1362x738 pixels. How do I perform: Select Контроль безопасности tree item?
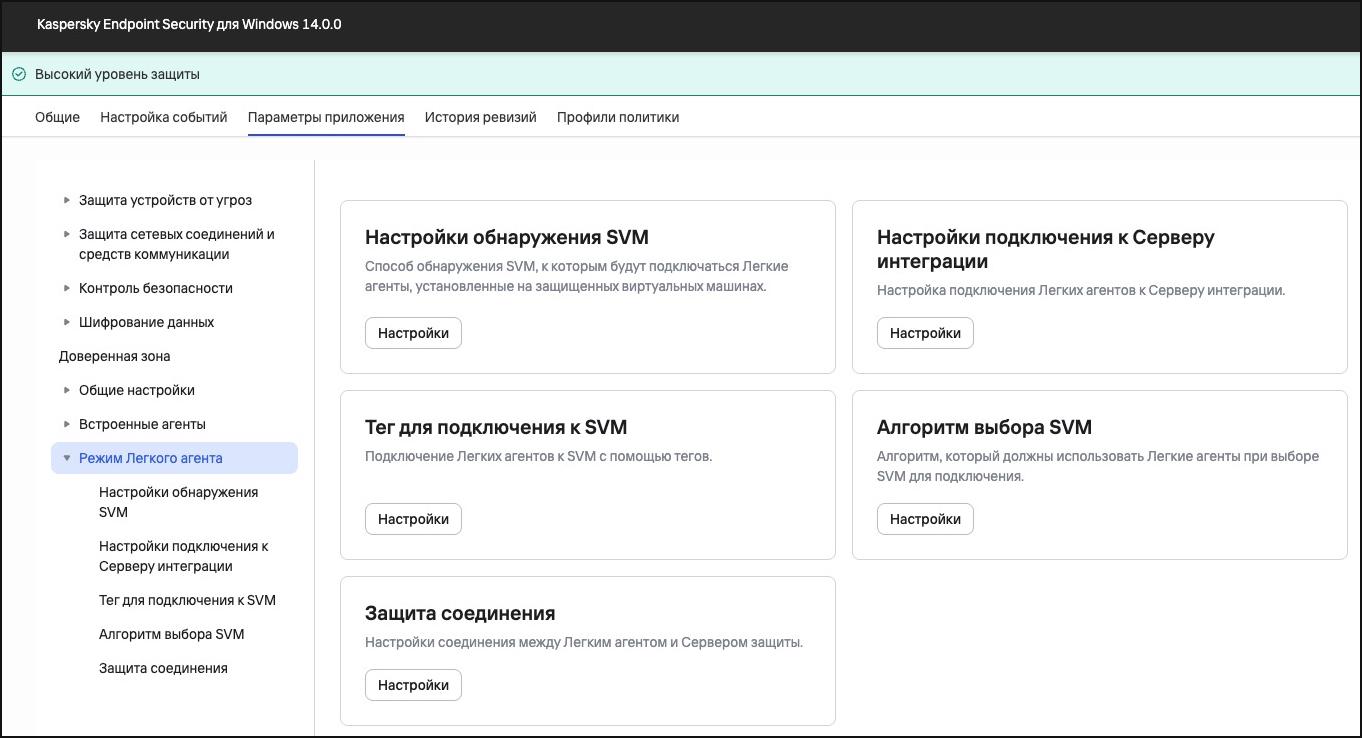coord(156,288)
